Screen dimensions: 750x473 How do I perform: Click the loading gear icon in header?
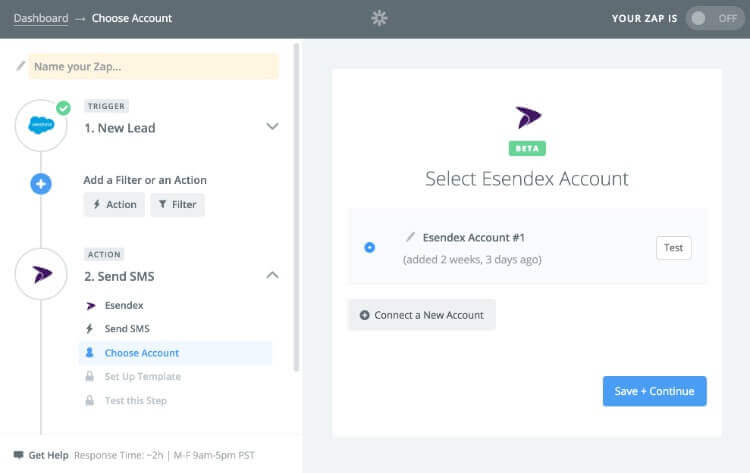pos(379,18)
